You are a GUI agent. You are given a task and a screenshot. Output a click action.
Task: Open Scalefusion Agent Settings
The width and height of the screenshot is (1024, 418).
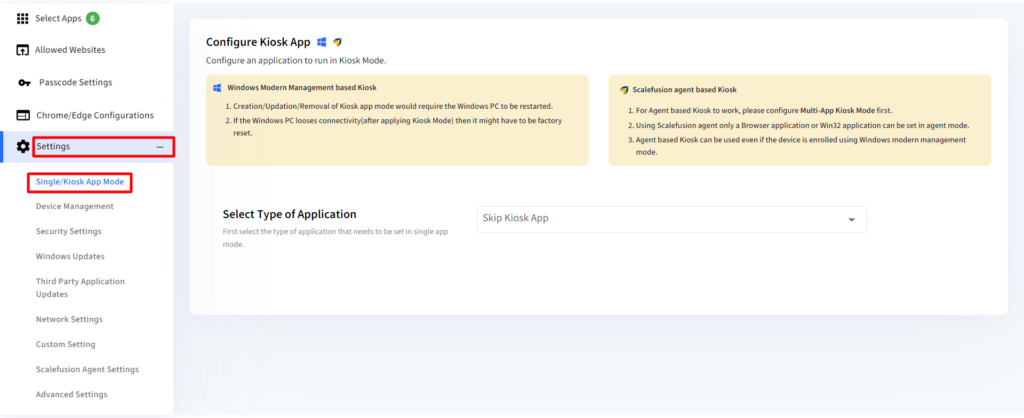88,369
